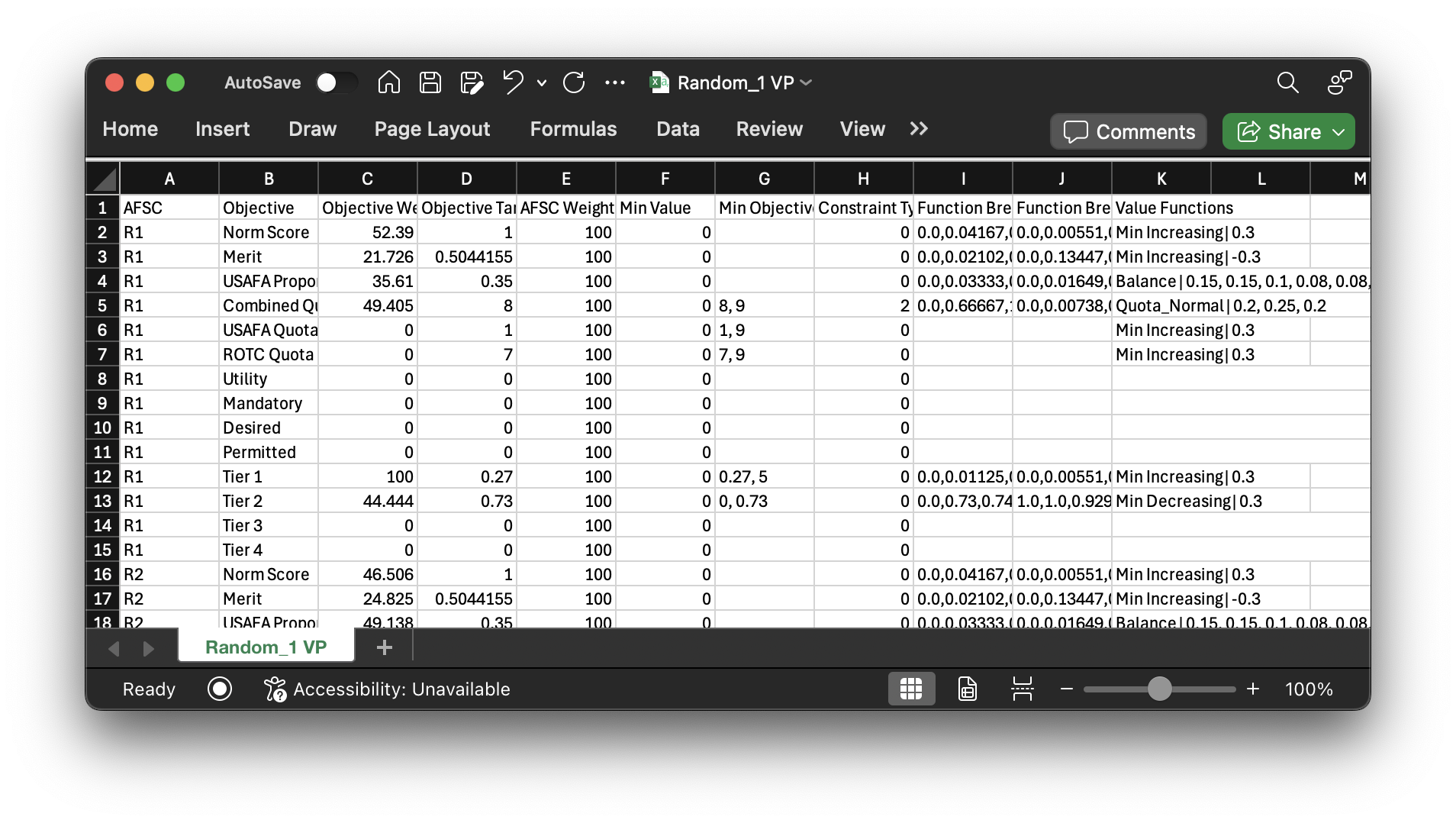
Task: Select cell containing 52.39
Action: tap(368, 232)
